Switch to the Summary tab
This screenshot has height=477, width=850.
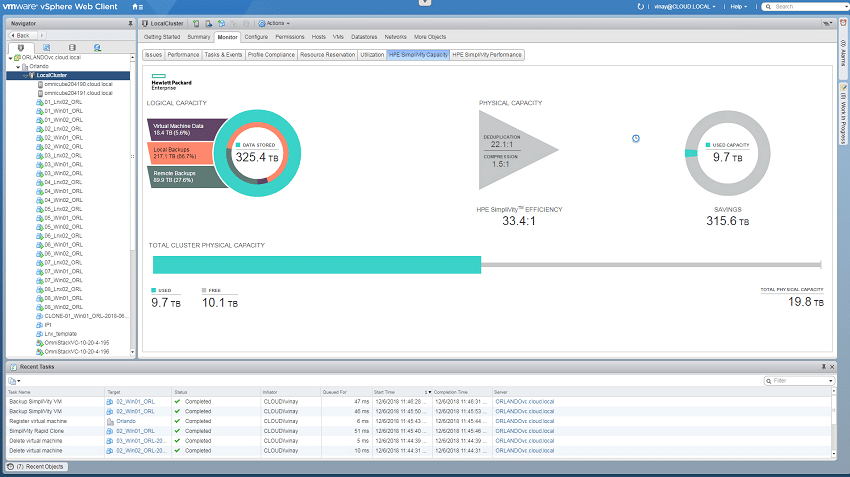(198, 37)
